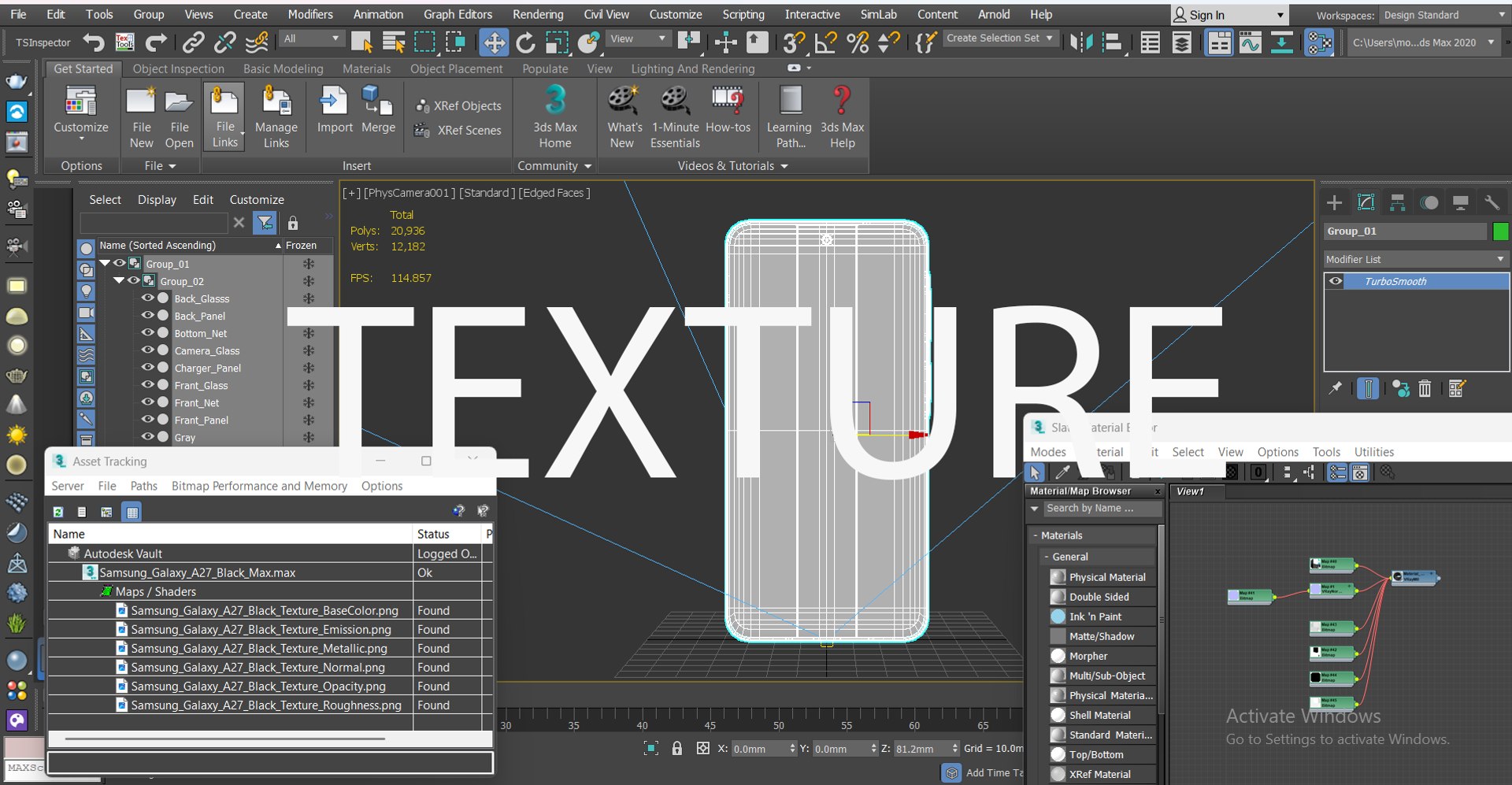Open the Rendering menu
Image resolution: width=1512 pixels, height=785 pixels.
tap(538, 14)
